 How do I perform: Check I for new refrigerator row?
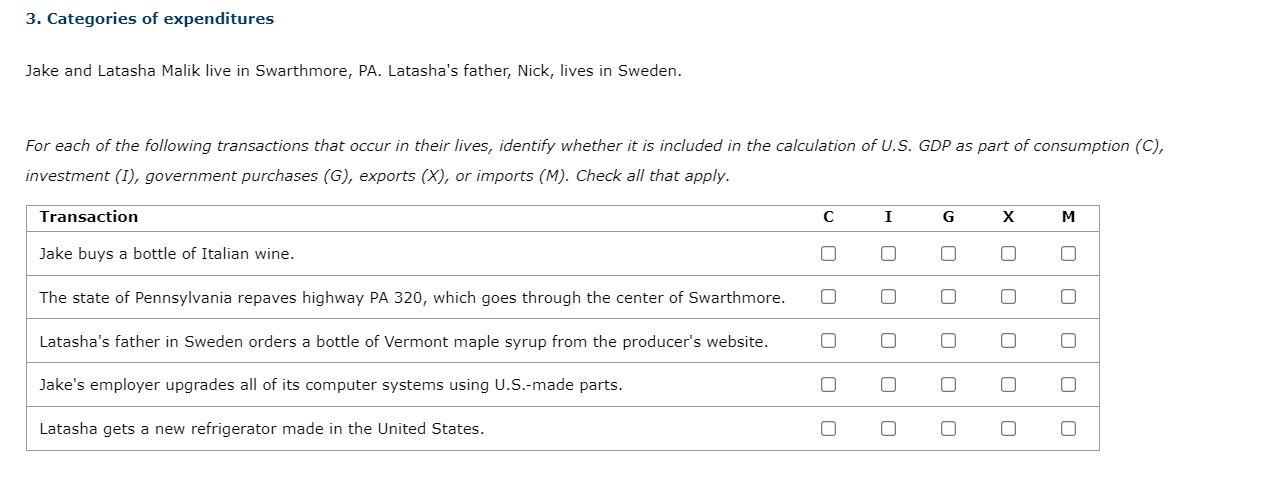tap(888, 428)
